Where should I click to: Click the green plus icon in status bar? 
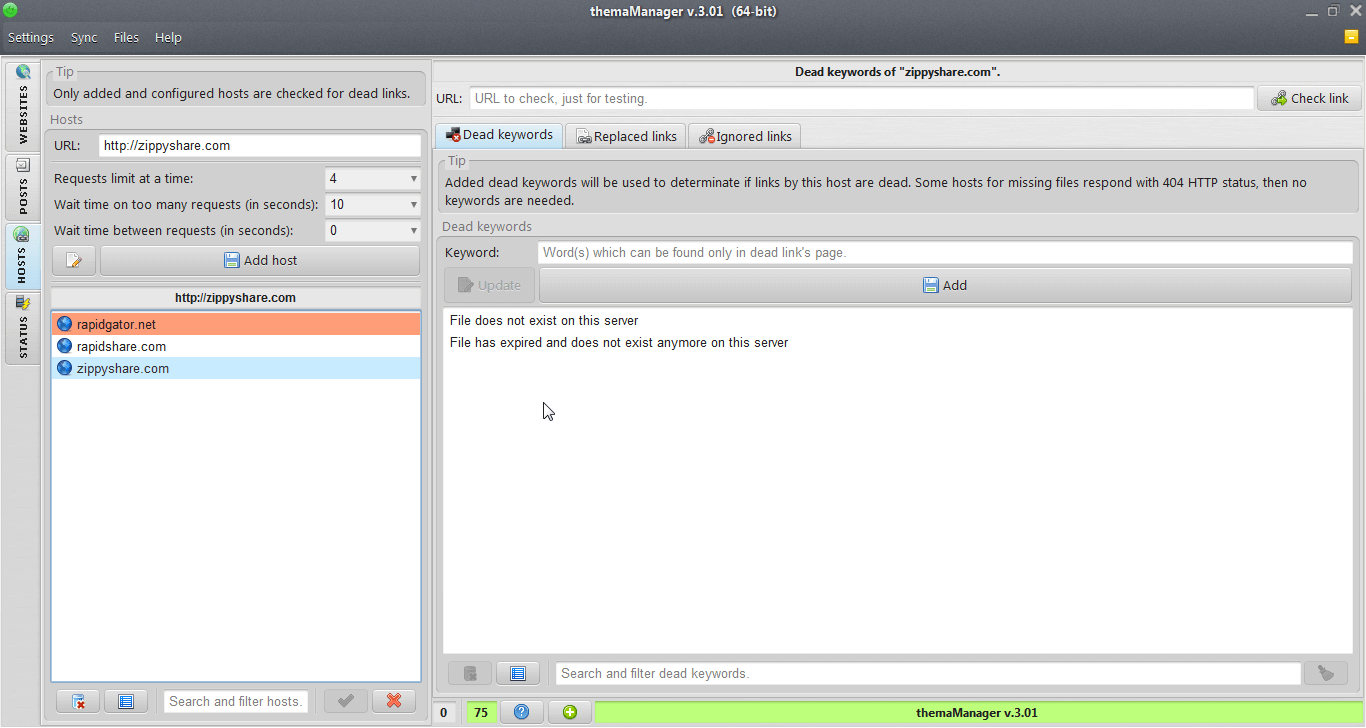click(570, 712)
